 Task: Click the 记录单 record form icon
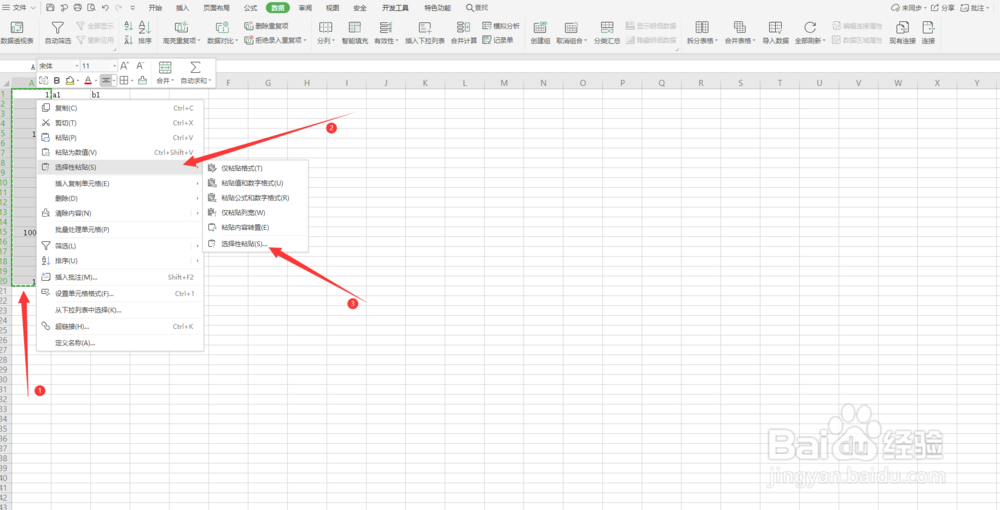tap(487, 40)
